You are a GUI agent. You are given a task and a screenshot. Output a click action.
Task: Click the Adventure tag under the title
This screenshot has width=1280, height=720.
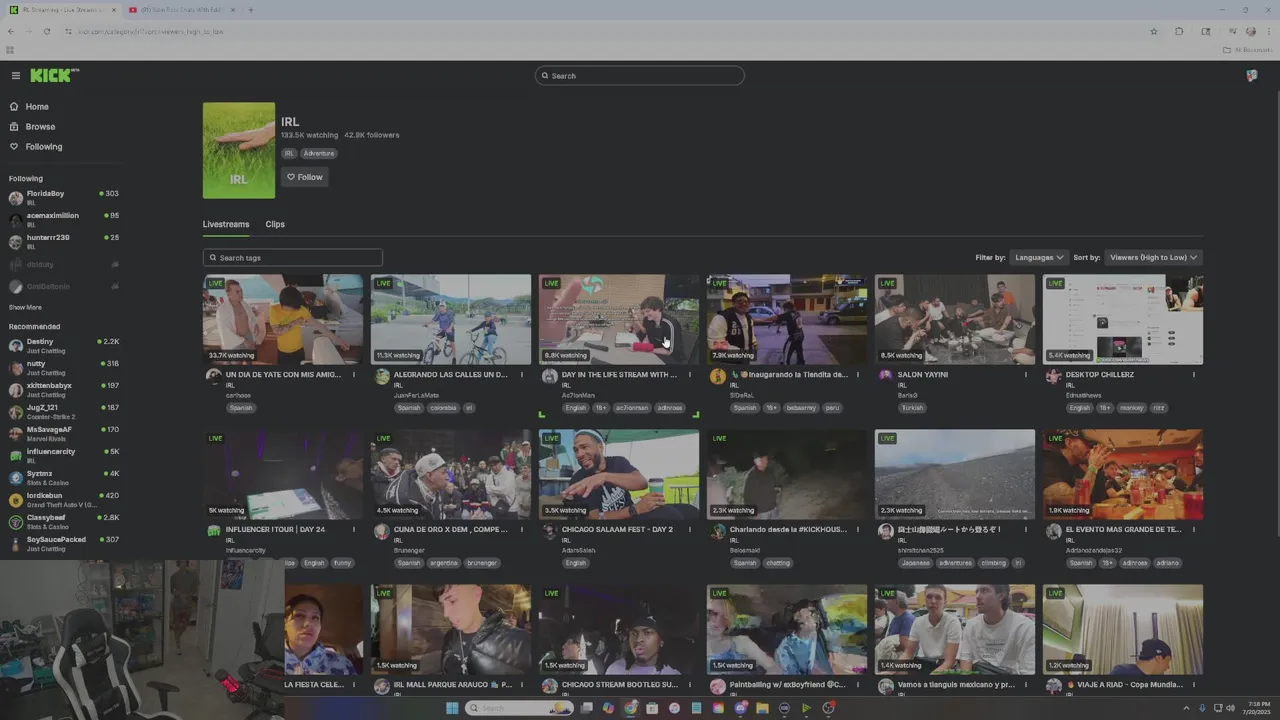coord(319,154)
